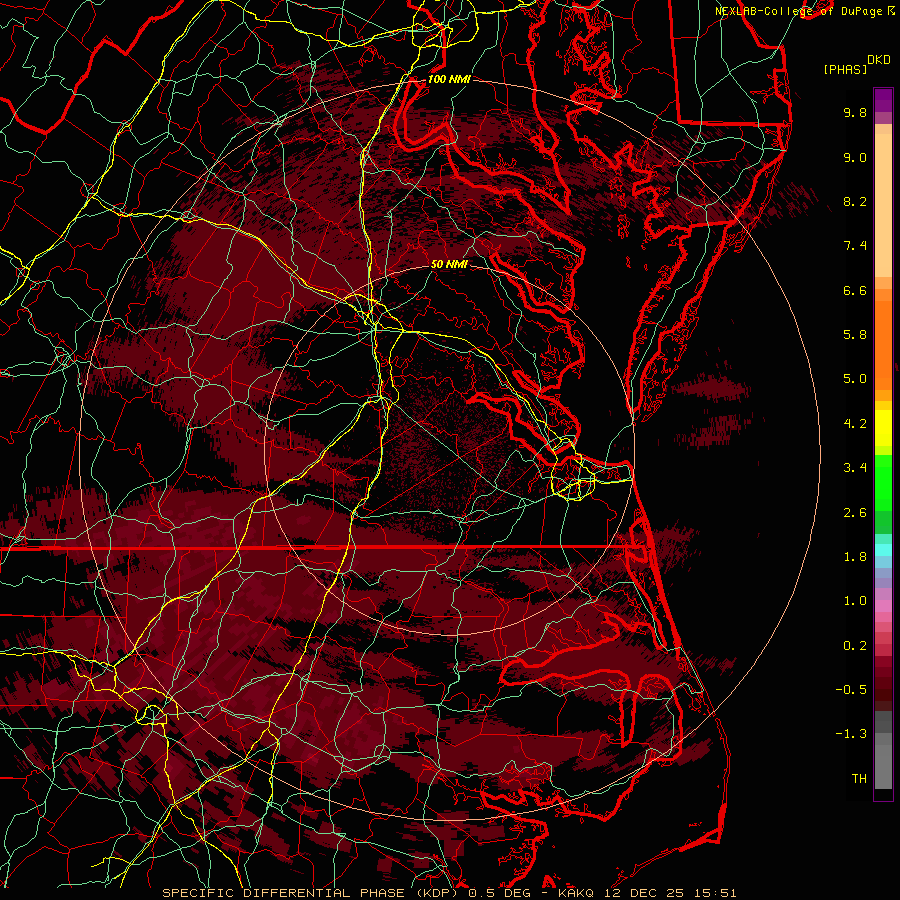Pick the bright green segment of the color bar
The width and height of the screenshot is (900, 900).
[883, 482]
